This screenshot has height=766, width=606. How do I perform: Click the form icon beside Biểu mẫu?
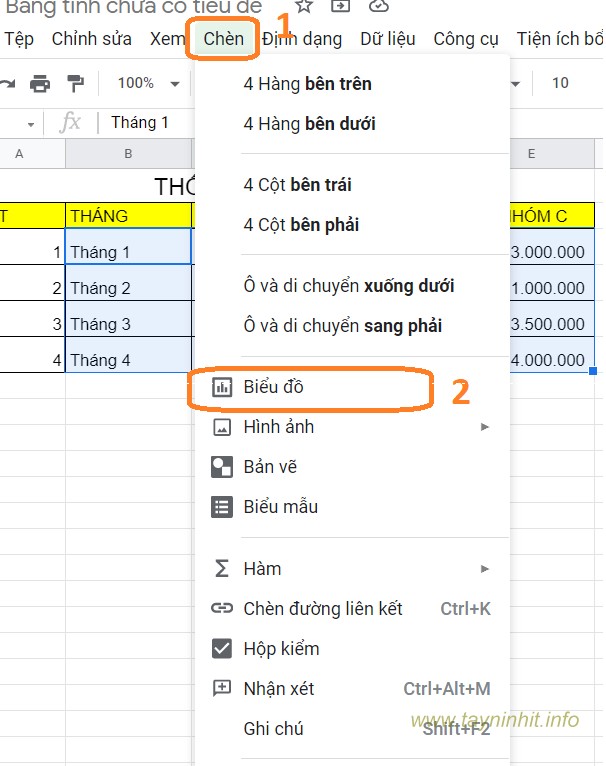click(222, 507)
